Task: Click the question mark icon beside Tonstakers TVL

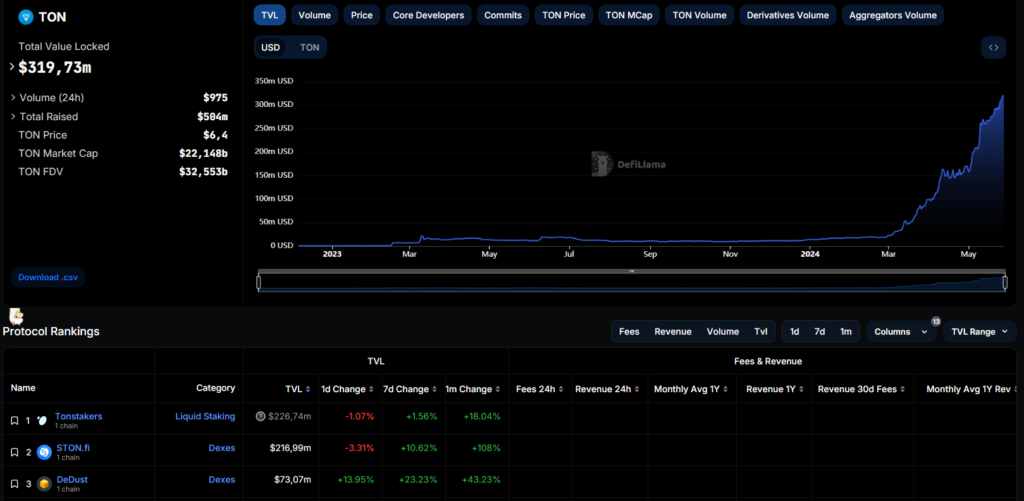Action: pos(260,416)
